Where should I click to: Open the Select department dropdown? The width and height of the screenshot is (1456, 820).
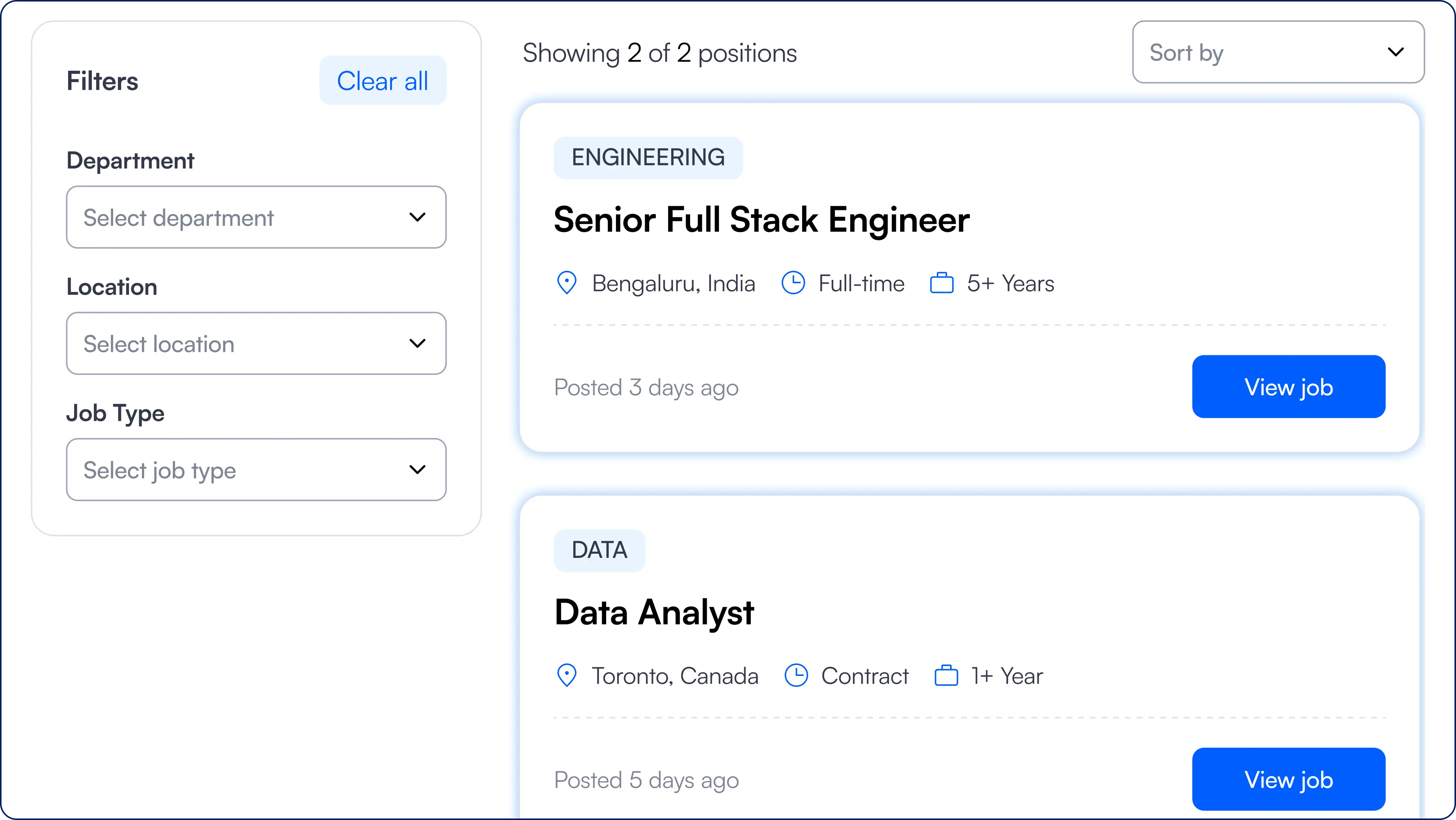coord(255,217)
